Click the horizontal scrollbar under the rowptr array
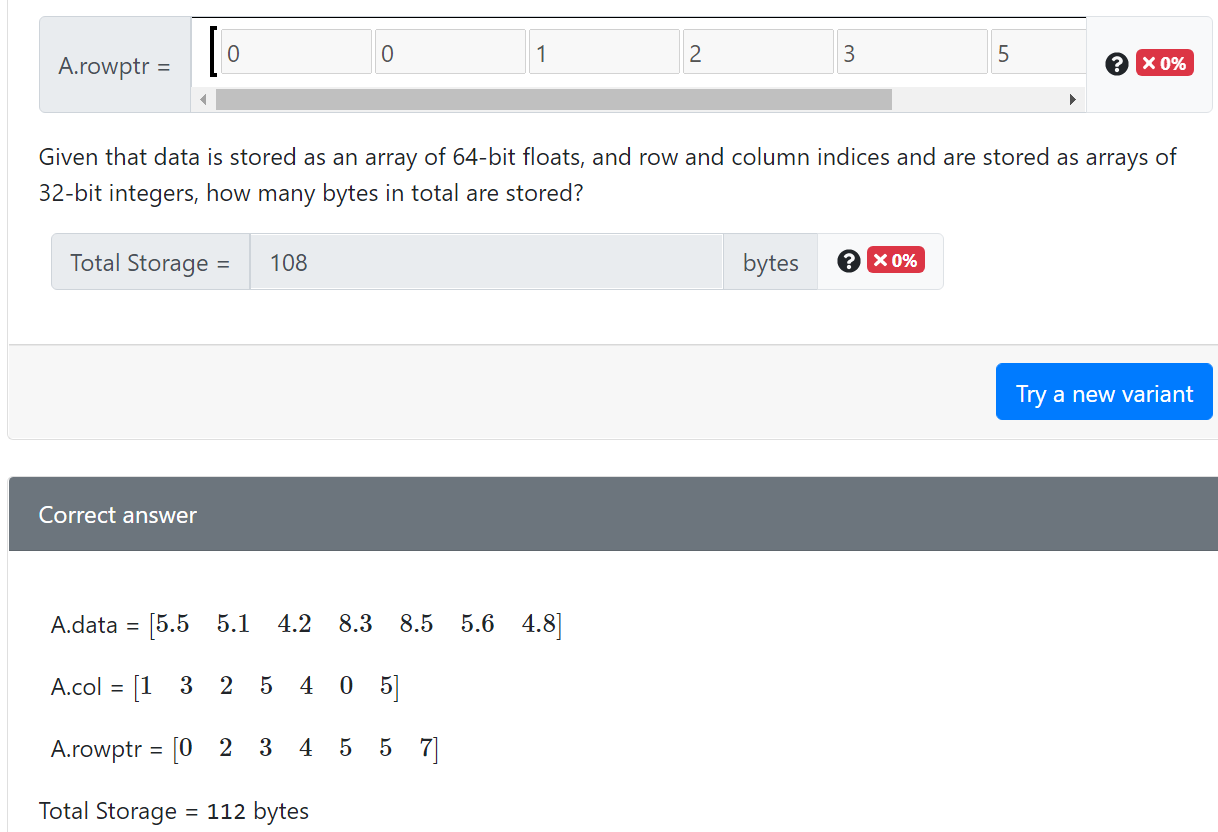 (550, 99)
